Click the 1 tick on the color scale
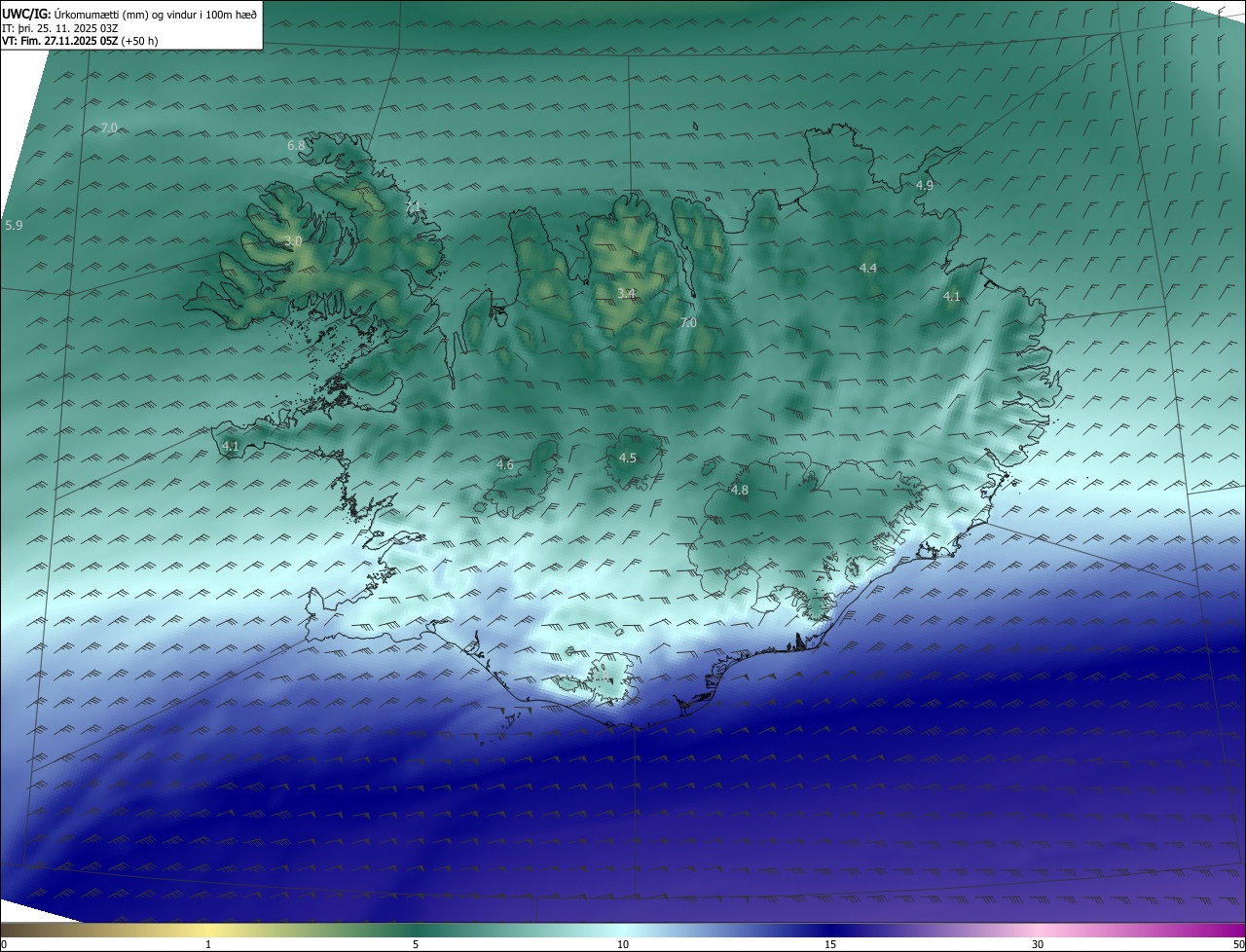Viewport: 1246px width, 952px height. click(x=208, y=944)
